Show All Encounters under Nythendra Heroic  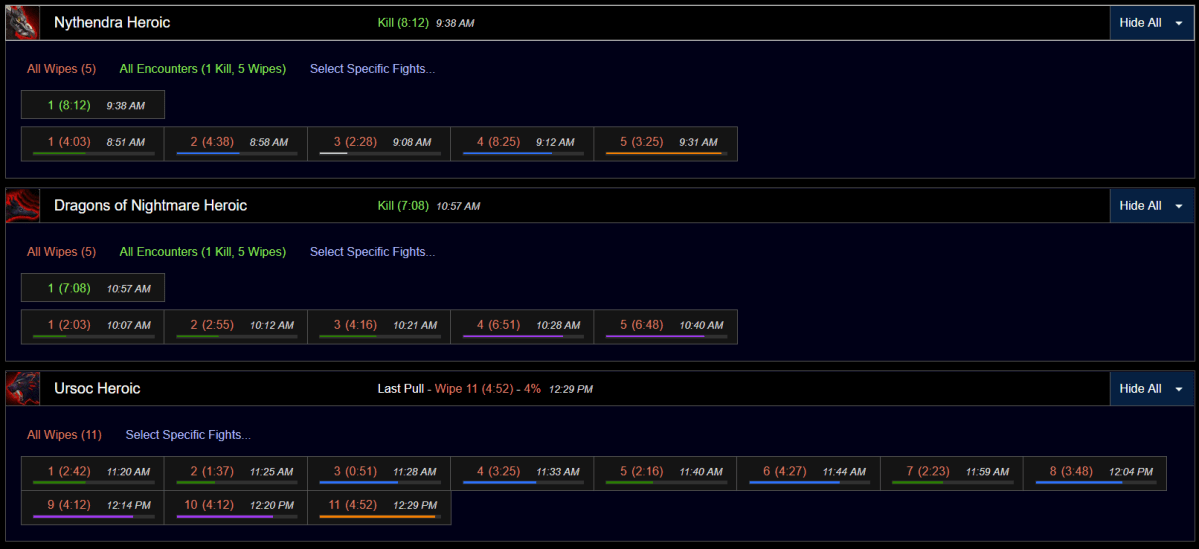coord(203,69)
